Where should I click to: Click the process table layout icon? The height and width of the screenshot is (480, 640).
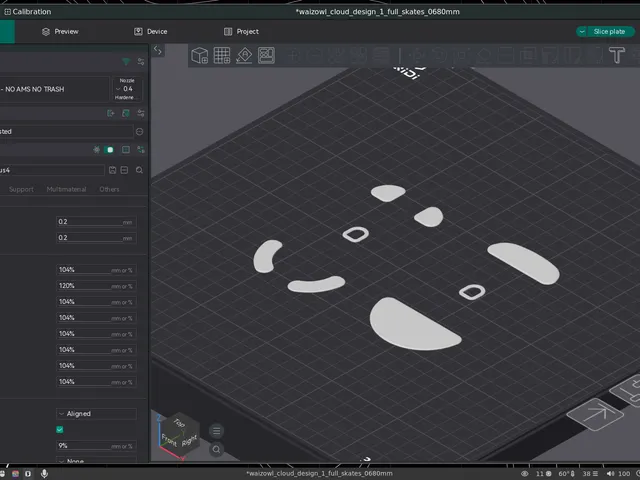pyautogui.click(x=126, y=150)
